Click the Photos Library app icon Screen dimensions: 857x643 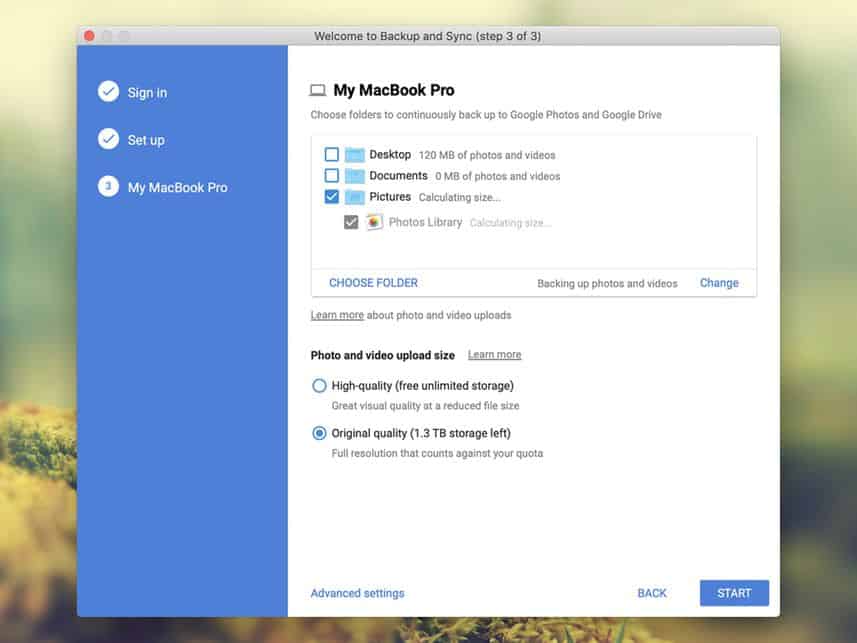coord(374,222)
